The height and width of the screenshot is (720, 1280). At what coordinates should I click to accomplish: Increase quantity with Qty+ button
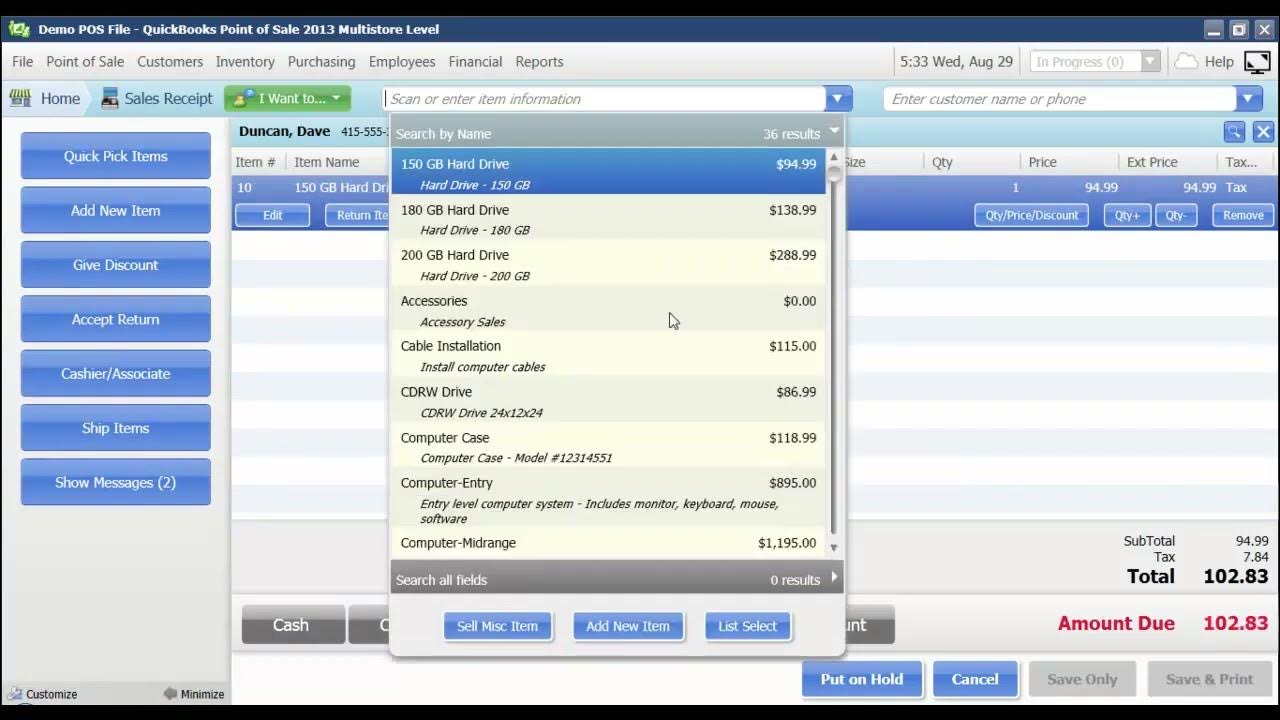click(1127, 215)
